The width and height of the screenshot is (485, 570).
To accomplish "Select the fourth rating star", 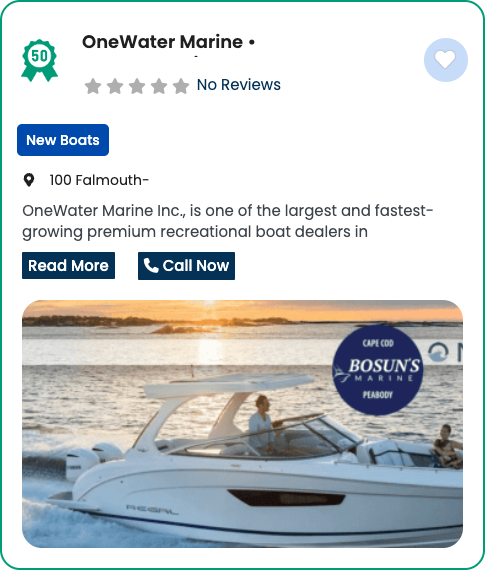I will click(x=159, y=86).
